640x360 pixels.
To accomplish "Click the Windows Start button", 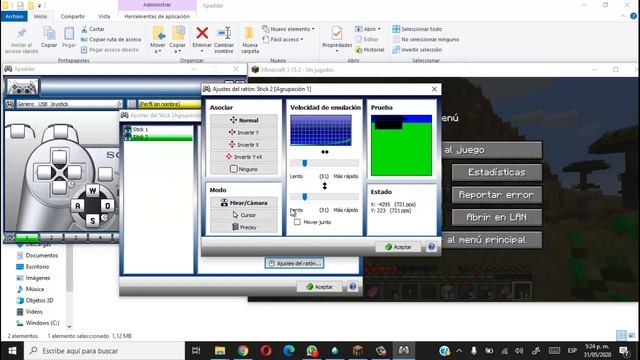I will (x=12, y=351).
